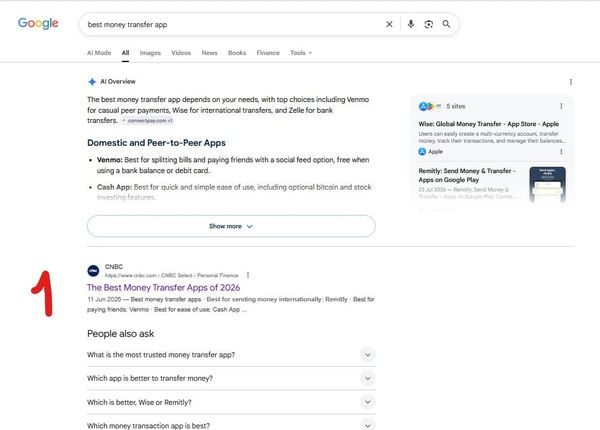Click the CNBC site favicon
The height and width of the screenshot is (430, 600).
(x=93, y=271)
